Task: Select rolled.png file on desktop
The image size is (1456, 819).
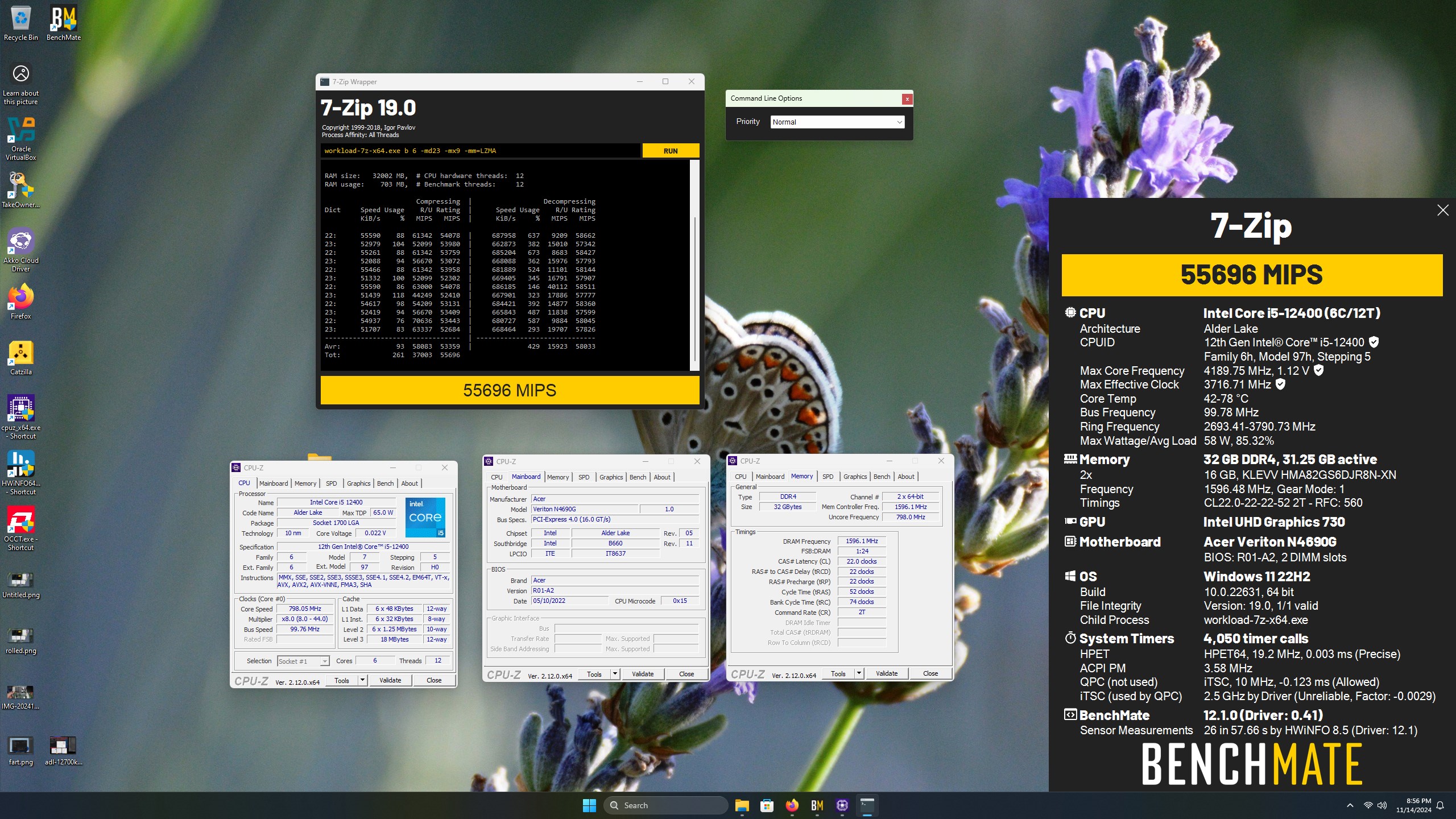Action: tap(20, 640)
